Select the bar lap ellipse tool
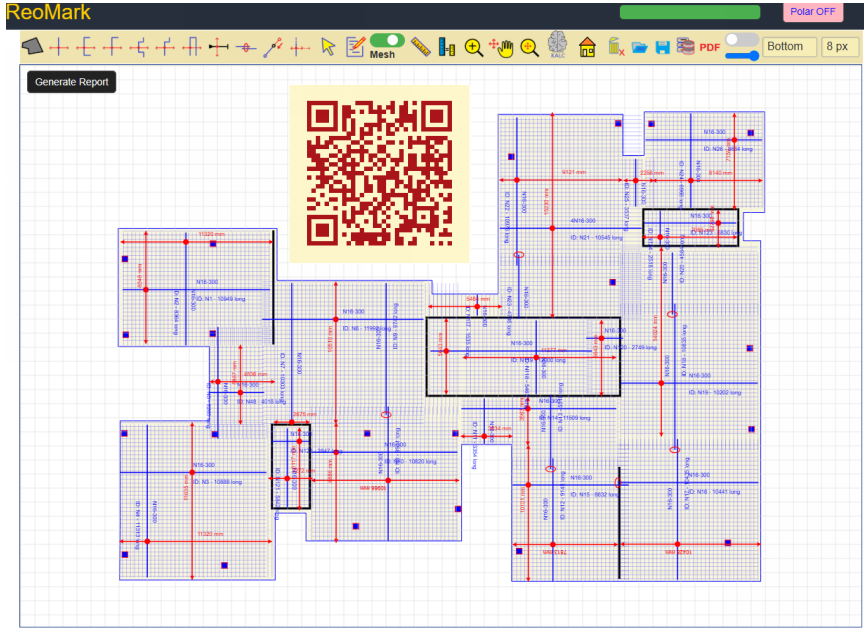Image resolution: width=864 pixels, height=632 pixels. (246, 48)
